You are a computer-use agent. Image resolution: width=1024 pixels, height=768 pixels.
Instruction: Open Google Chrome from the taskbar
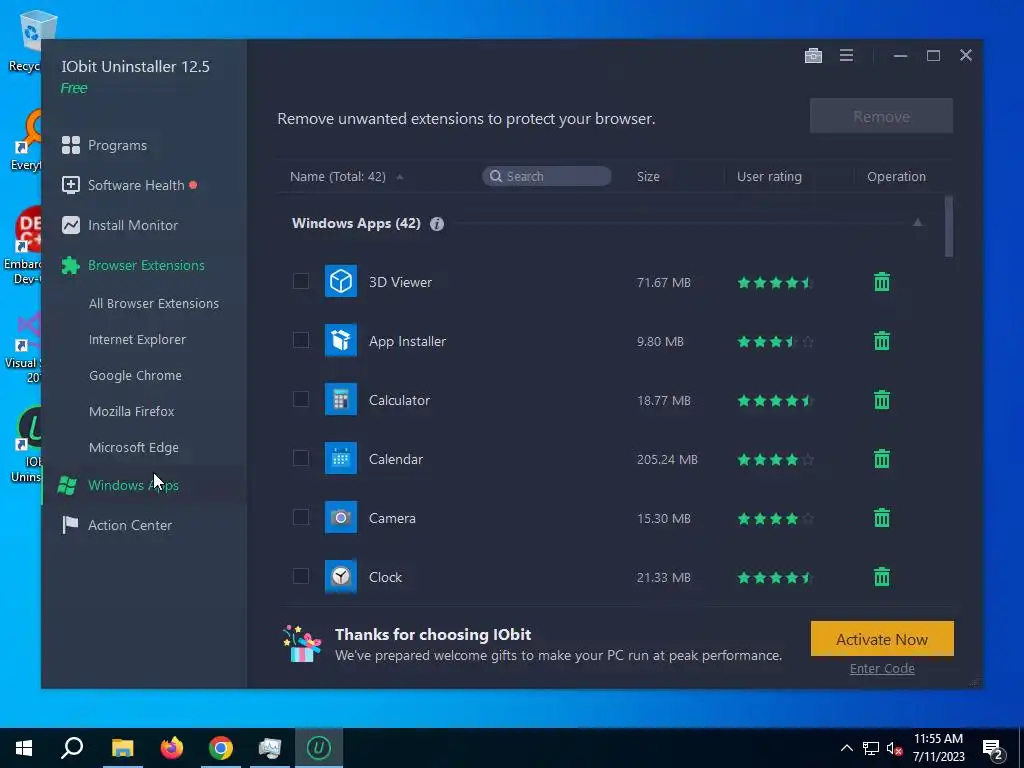(x=221, y=748)
